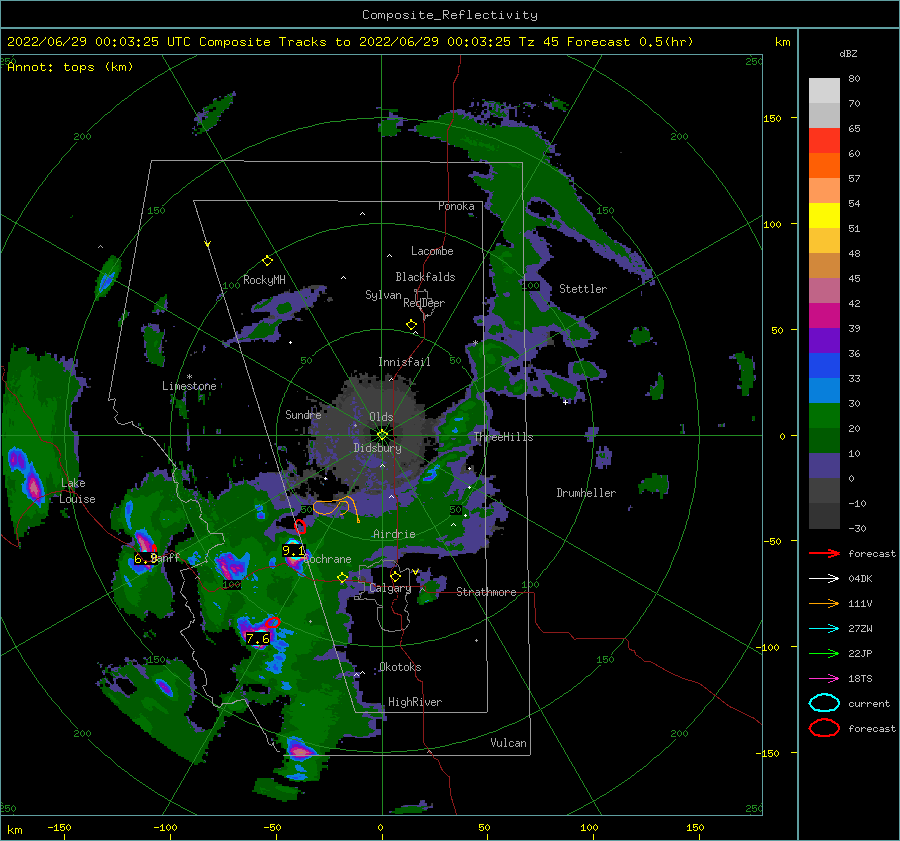Click the red forecast ellipse above storm 9.1
Viewport: 900px width, 841px height.
pyautogui.click(x=300, y=526)
